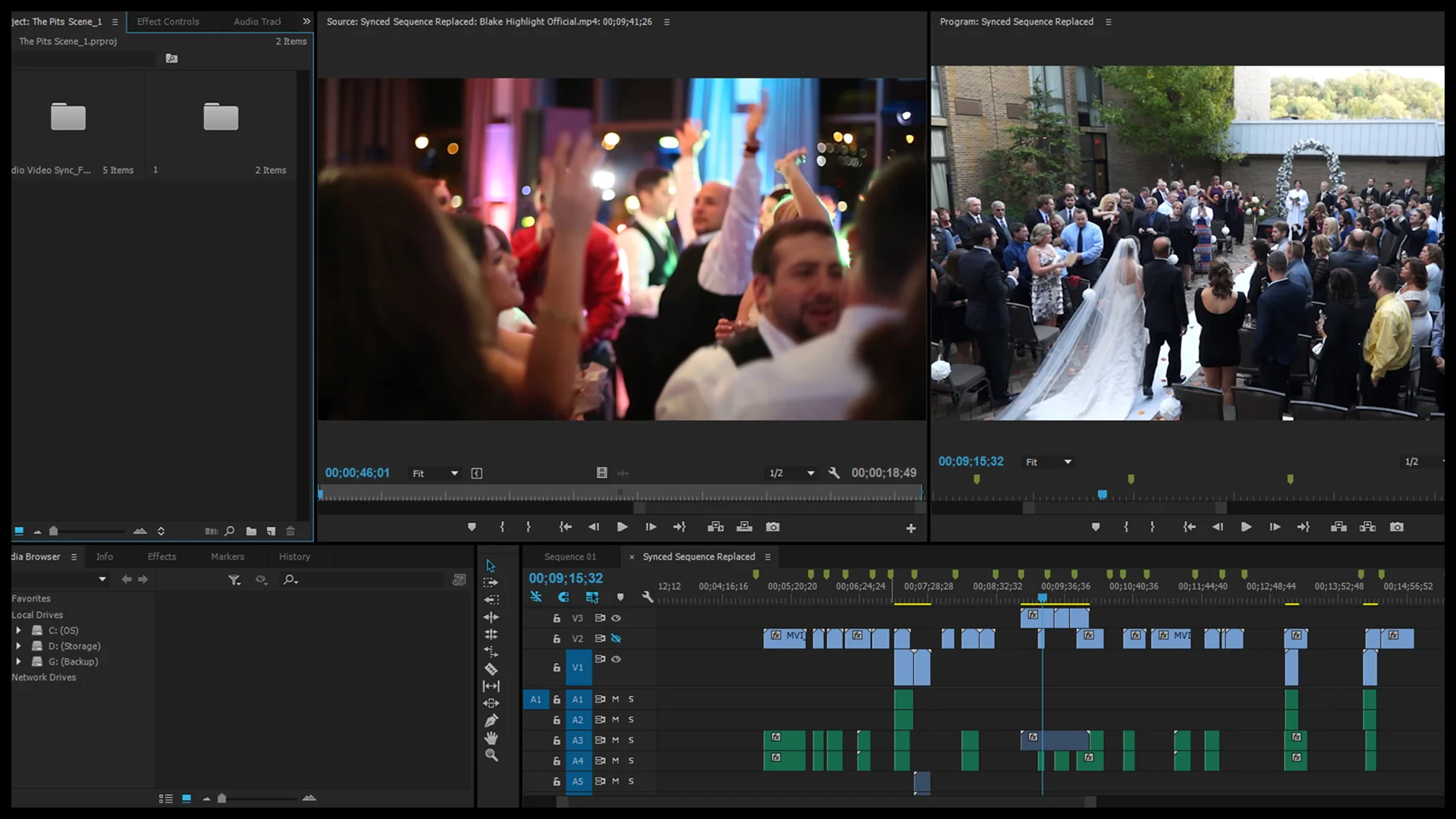
Task: Click Export Frame camera in Source monitor
Action: pyautogui.click(x=773, y=527)
